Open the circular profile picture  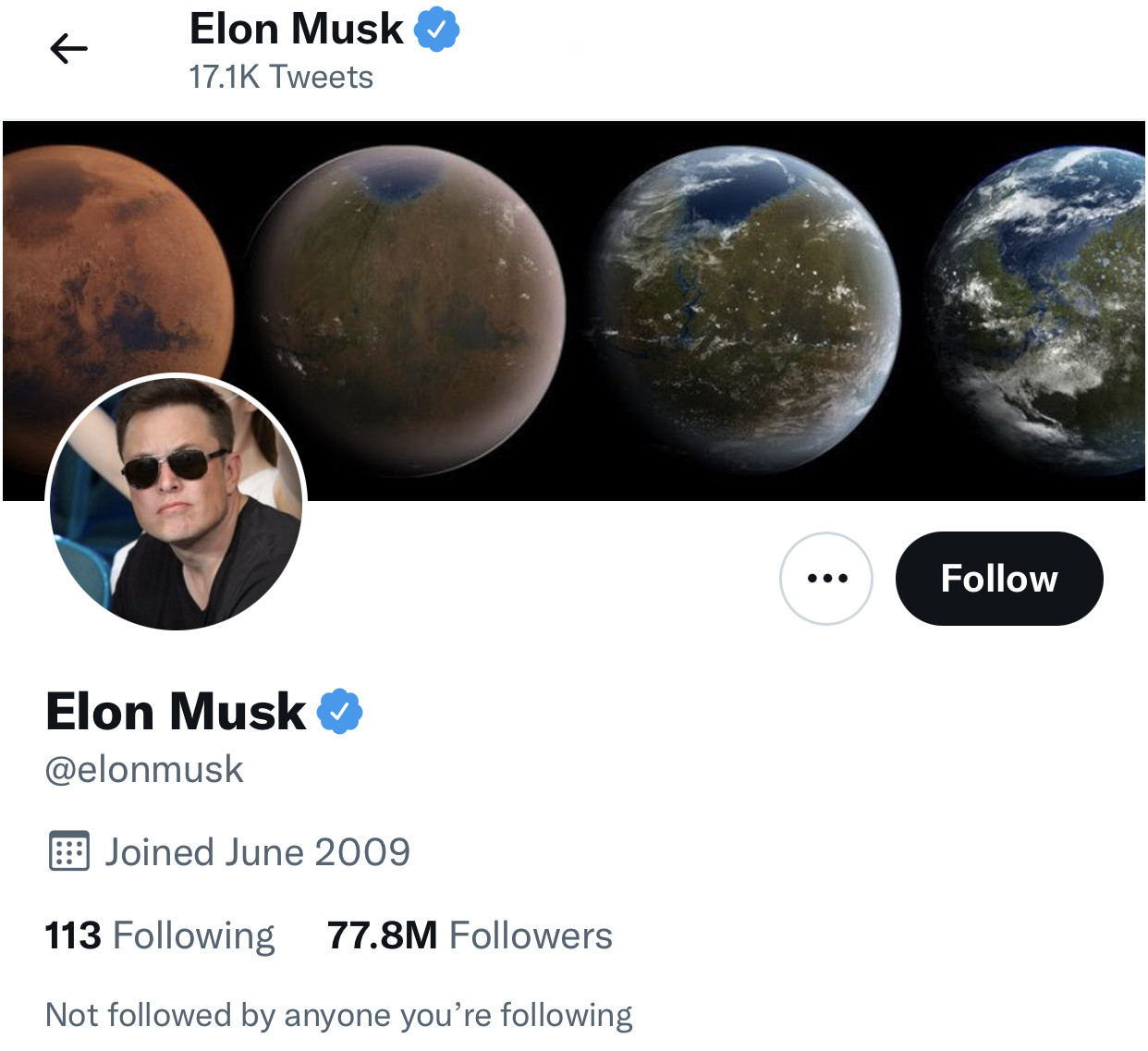[176, 503]
